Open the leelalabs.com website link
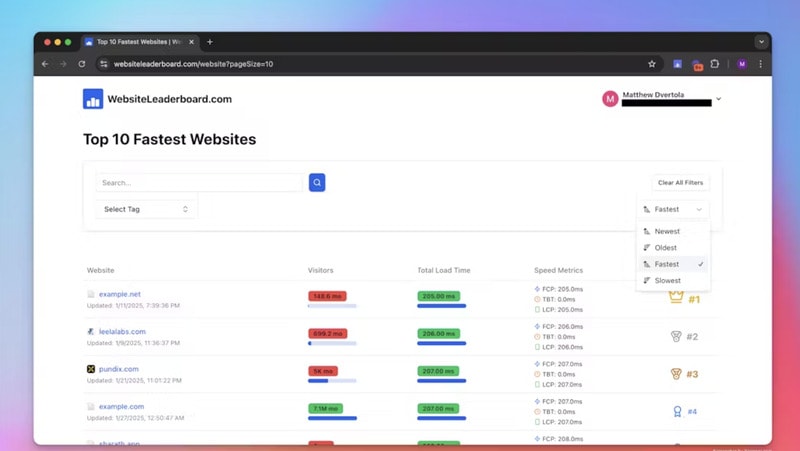The width and height of the screenshot is (800, 451). point(122,332)
